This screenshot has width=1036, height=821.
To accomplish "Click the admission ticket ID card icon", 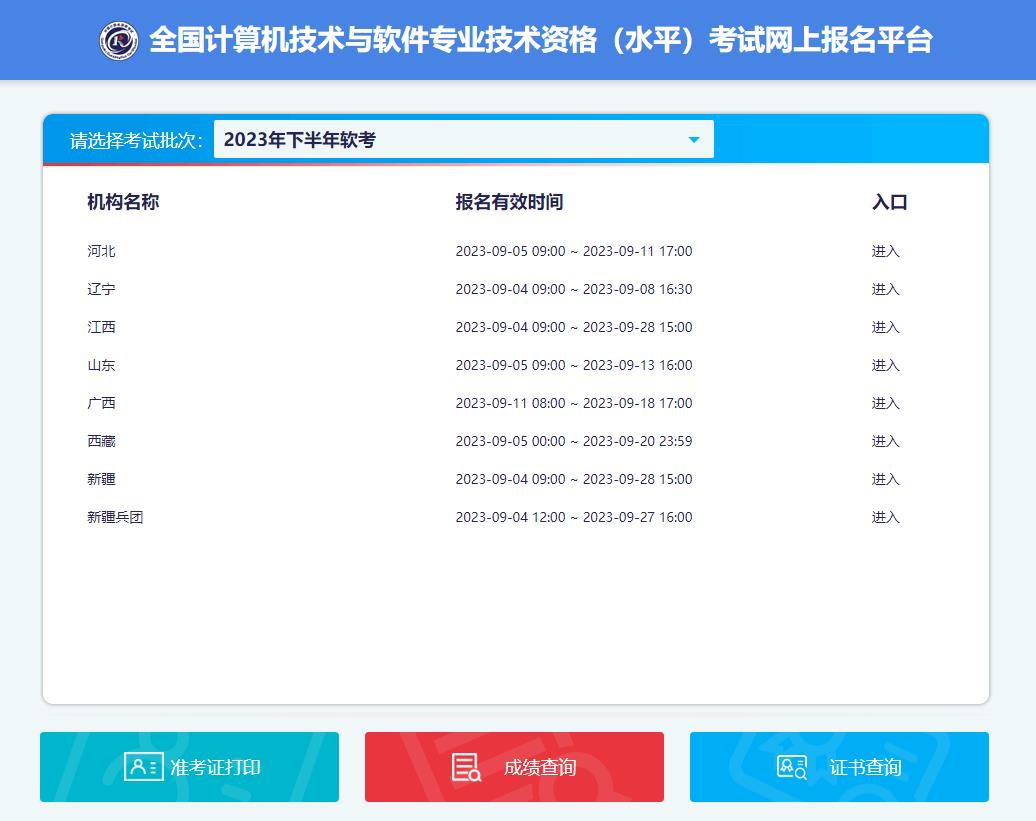I will [143, 767].
